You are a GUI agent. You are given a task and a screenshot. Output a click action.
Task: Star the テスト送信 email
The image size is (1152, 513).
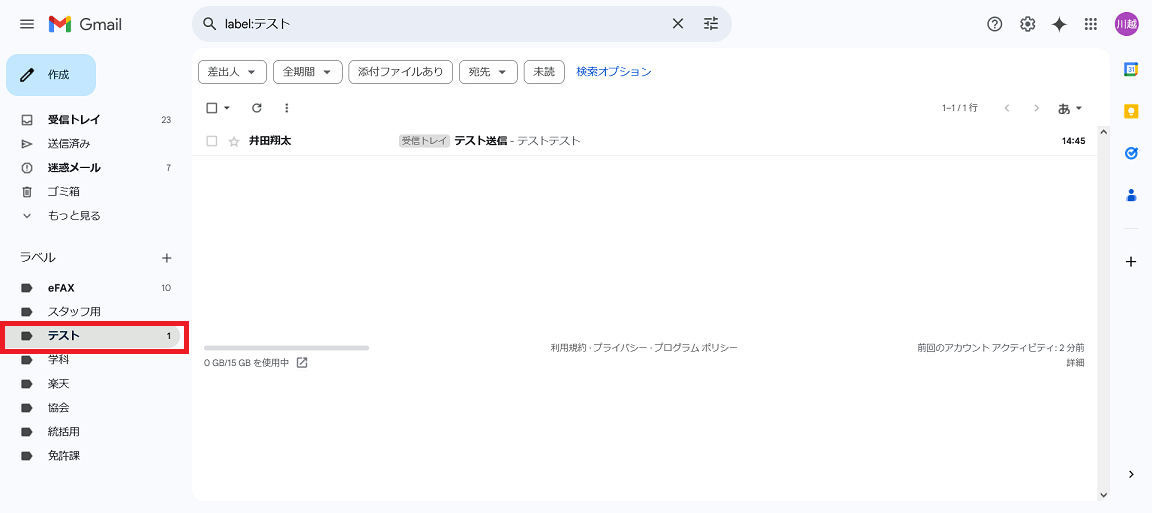tap(234, 141)
